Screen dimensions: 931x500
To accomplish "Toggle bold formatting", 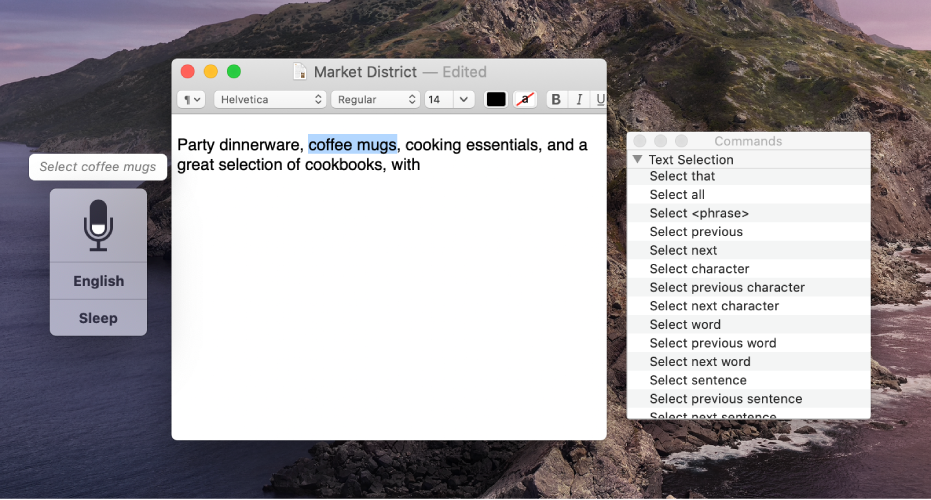I will 556,99.
